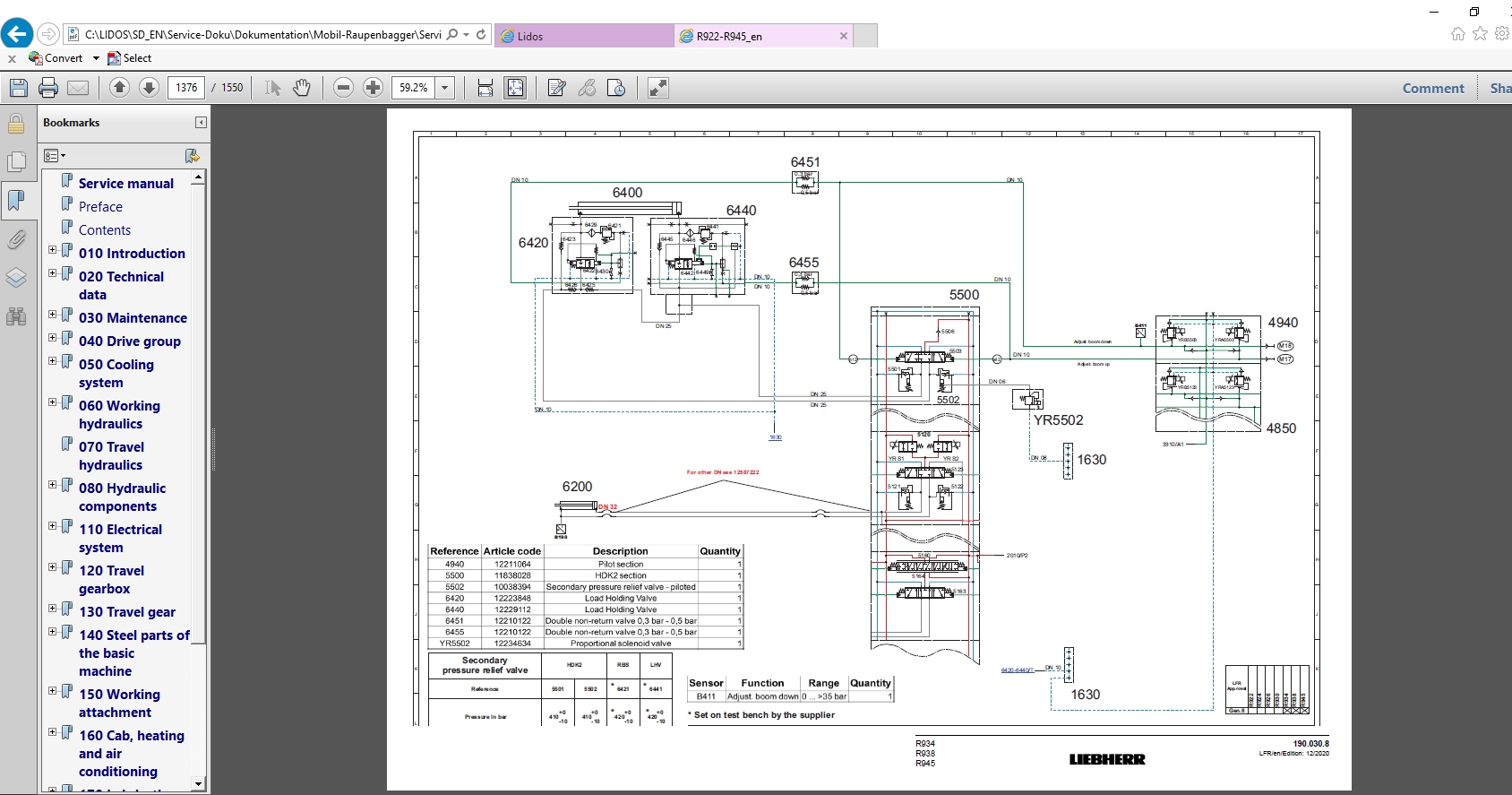Toggle fit to window width scrolling mode
This screenshot has height=795, width=1512.
tap(485, 88)
